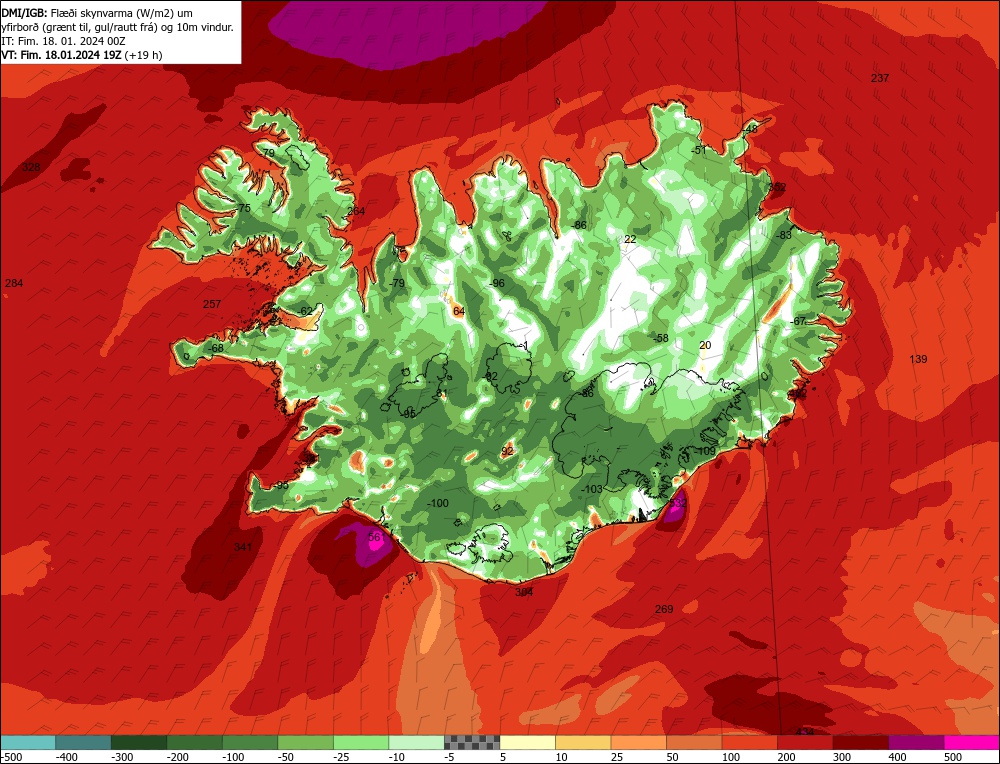Click the -100 value in south Iceland
Image resolution: width=1000 pixels, height=764 pixels.
[438, 503]
